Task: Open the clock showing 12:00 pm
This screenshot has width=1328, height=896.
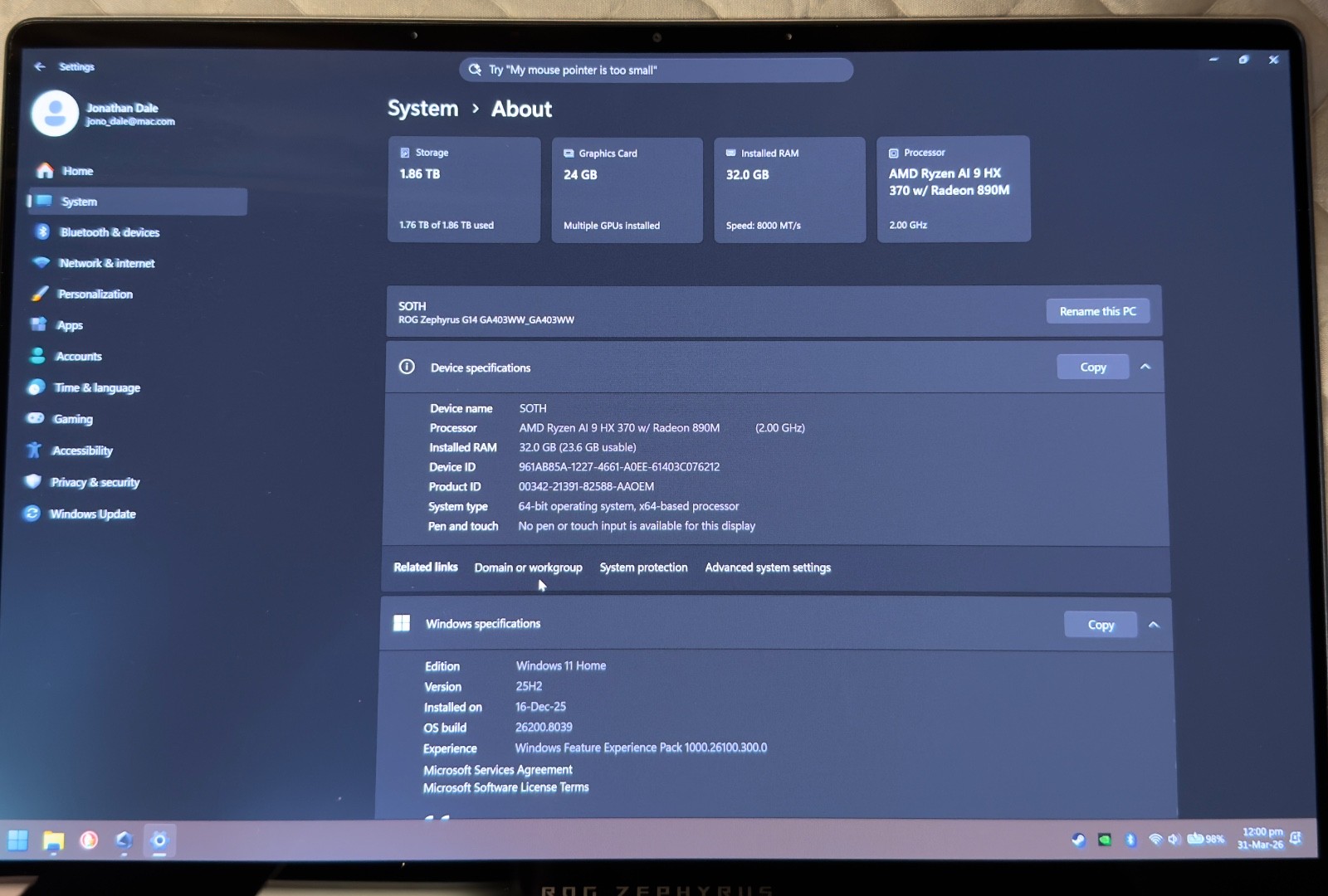Action: (x=1260, y=838)
